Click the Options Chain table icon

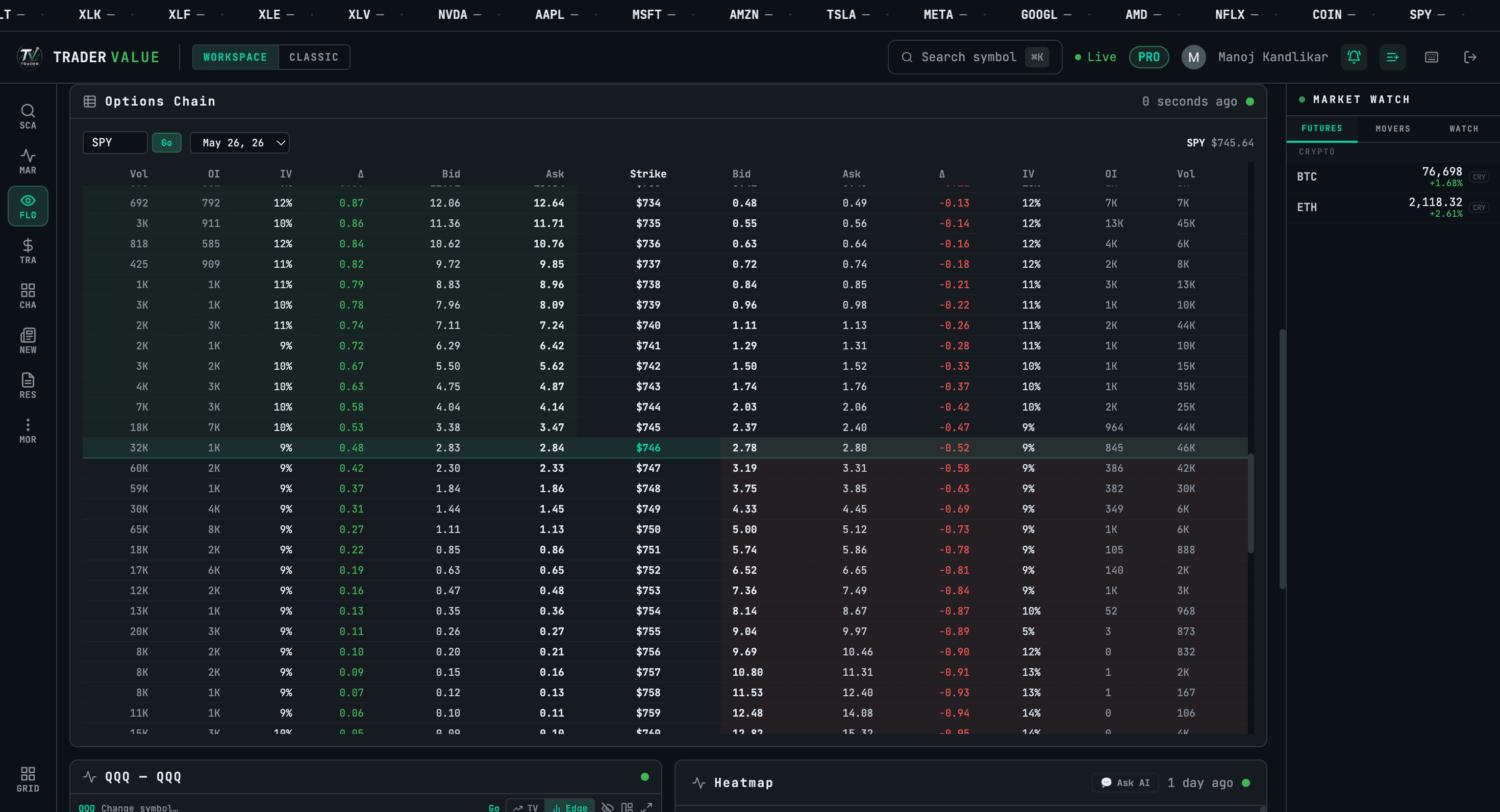pyautogui.click(x=90, y=102)
